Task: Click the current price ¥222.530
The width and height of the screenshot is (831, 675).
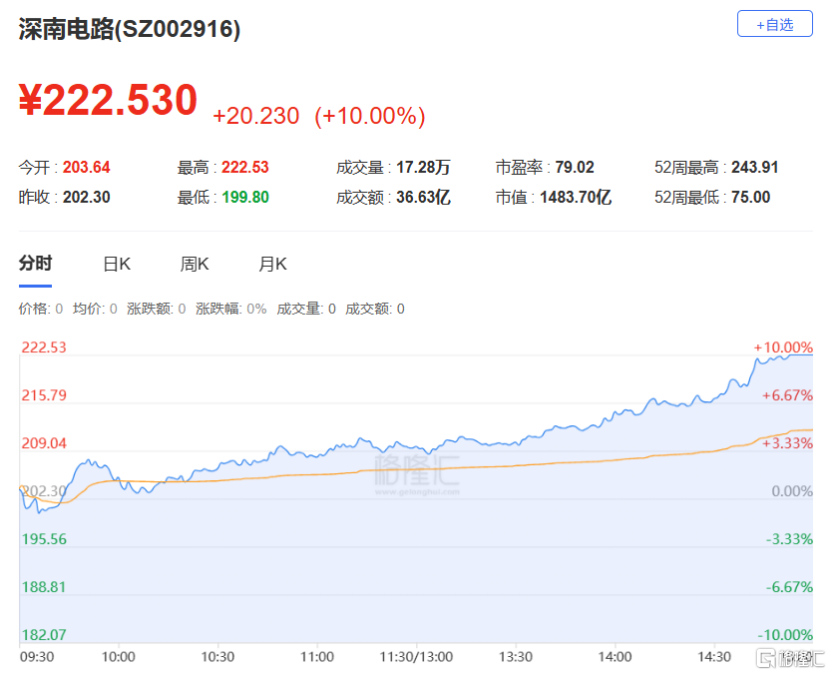Action: point(109,101)
